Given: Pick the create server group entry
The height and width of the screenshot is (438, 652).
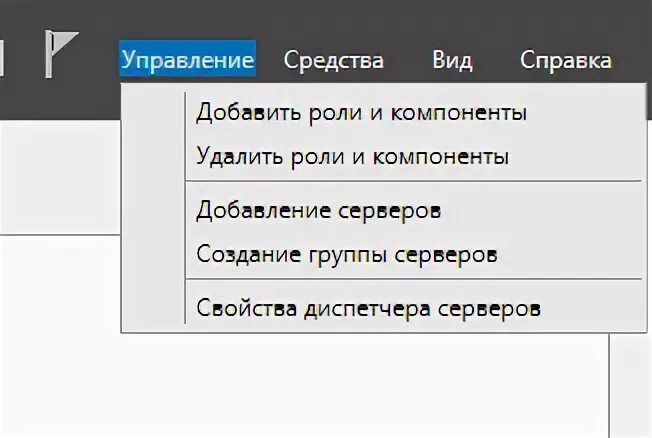Looking at the screenshot, I should point(346,255).
